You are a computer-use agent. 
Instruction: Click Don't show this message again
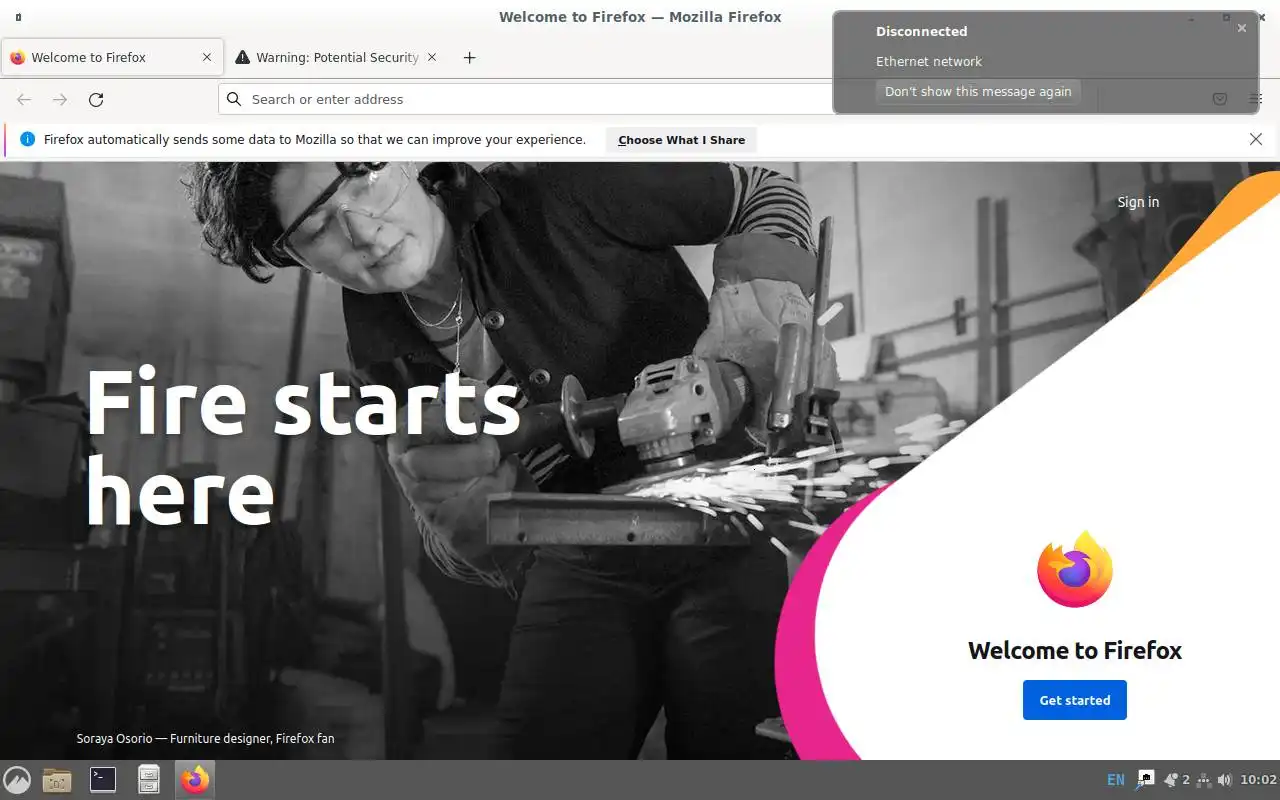click(978, 91)
